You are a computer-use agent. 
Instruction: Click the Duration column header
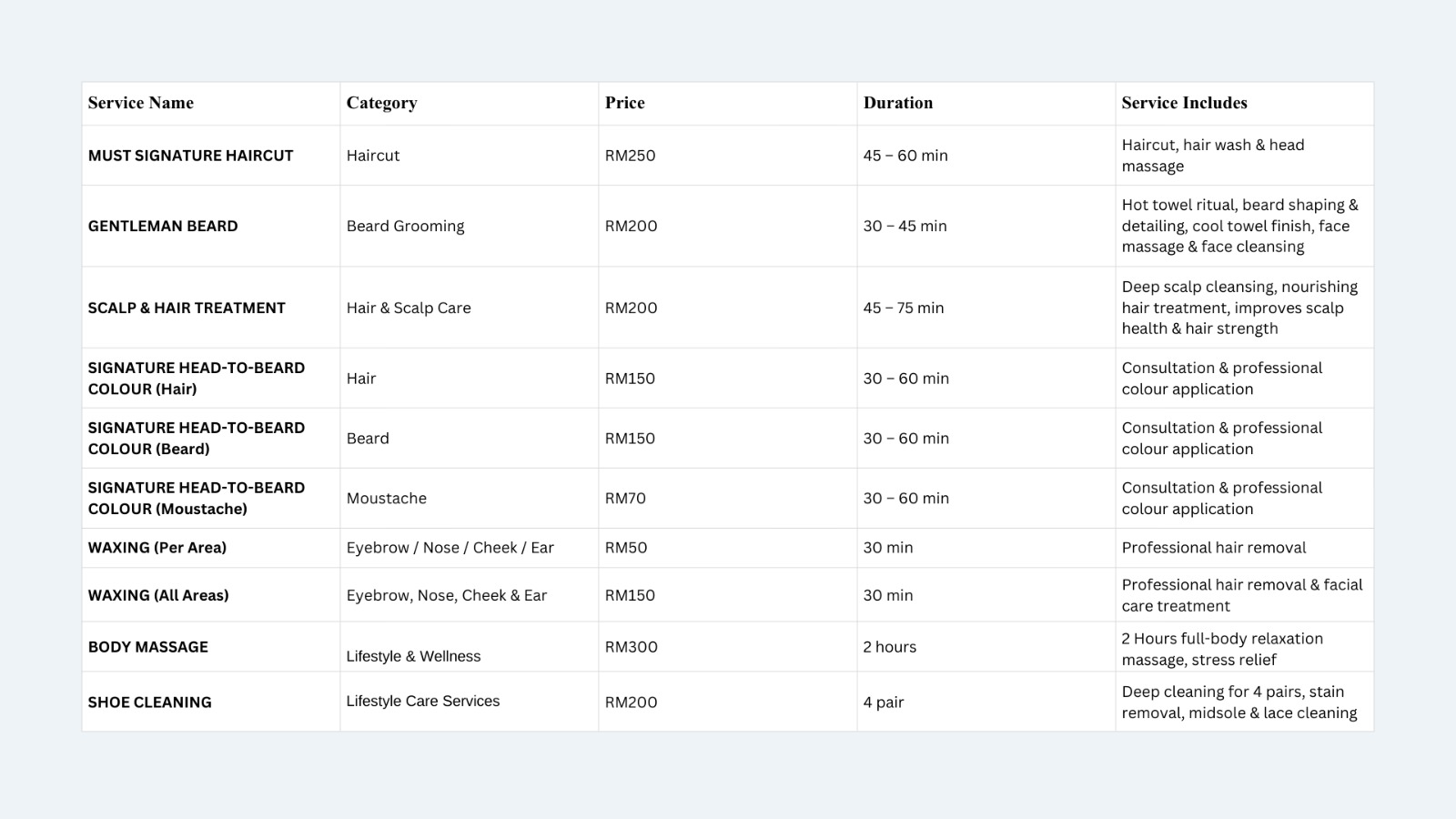click(x=897, y=103)
